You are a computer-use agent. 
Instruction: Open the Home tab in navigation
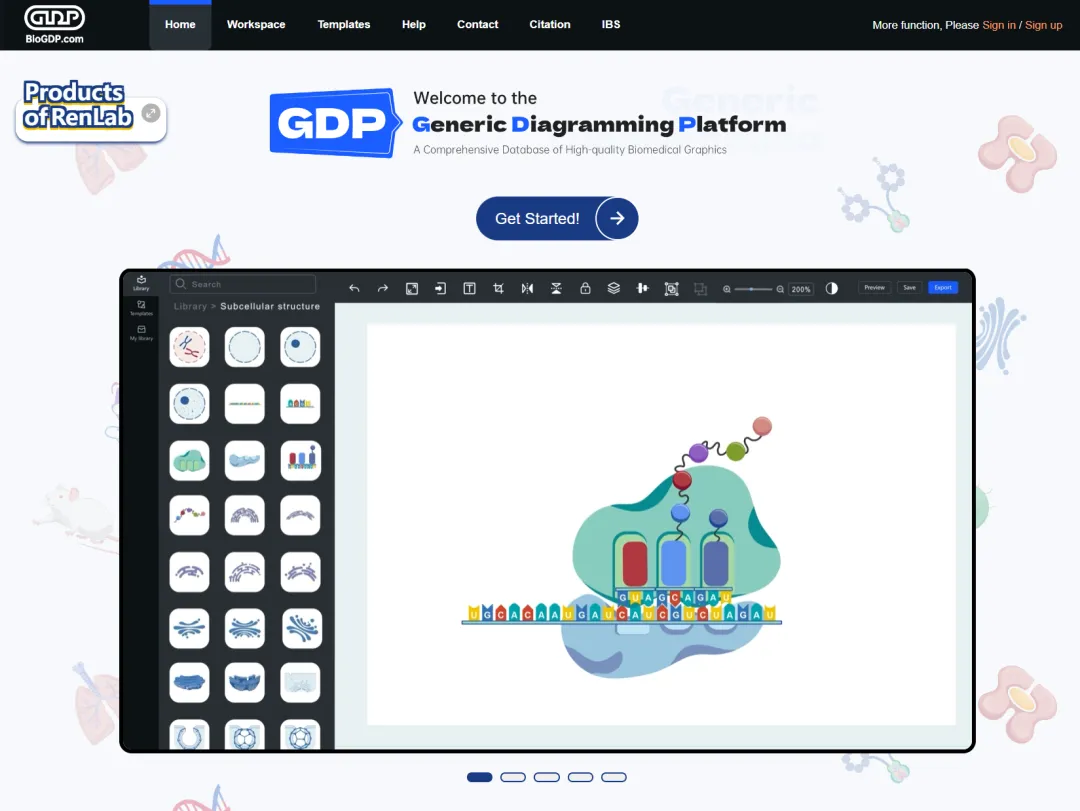tap(180, 25)
